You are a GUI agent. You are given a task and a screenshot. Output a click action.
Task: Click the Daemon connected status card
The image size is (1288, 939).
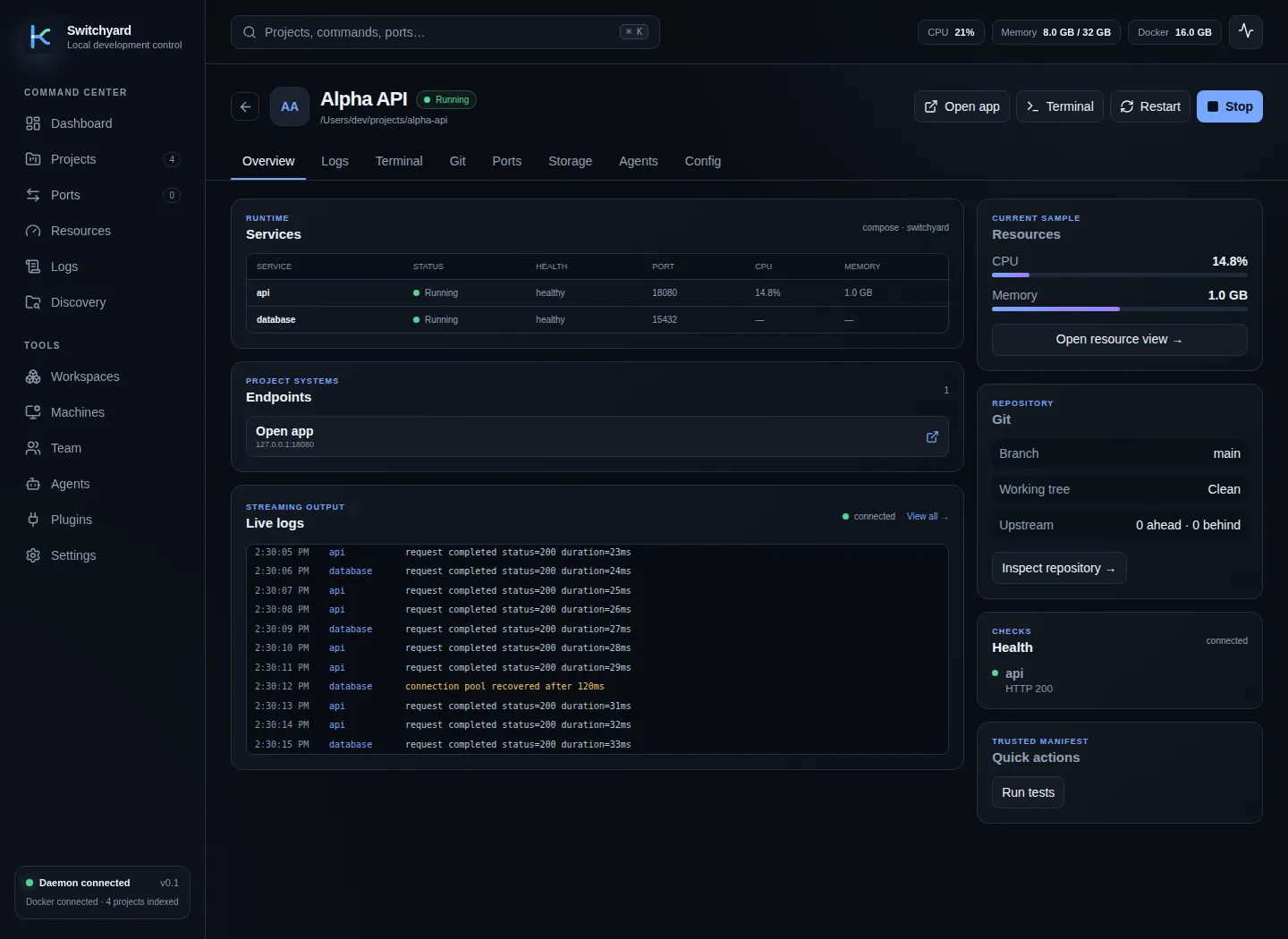click(102, 892)
